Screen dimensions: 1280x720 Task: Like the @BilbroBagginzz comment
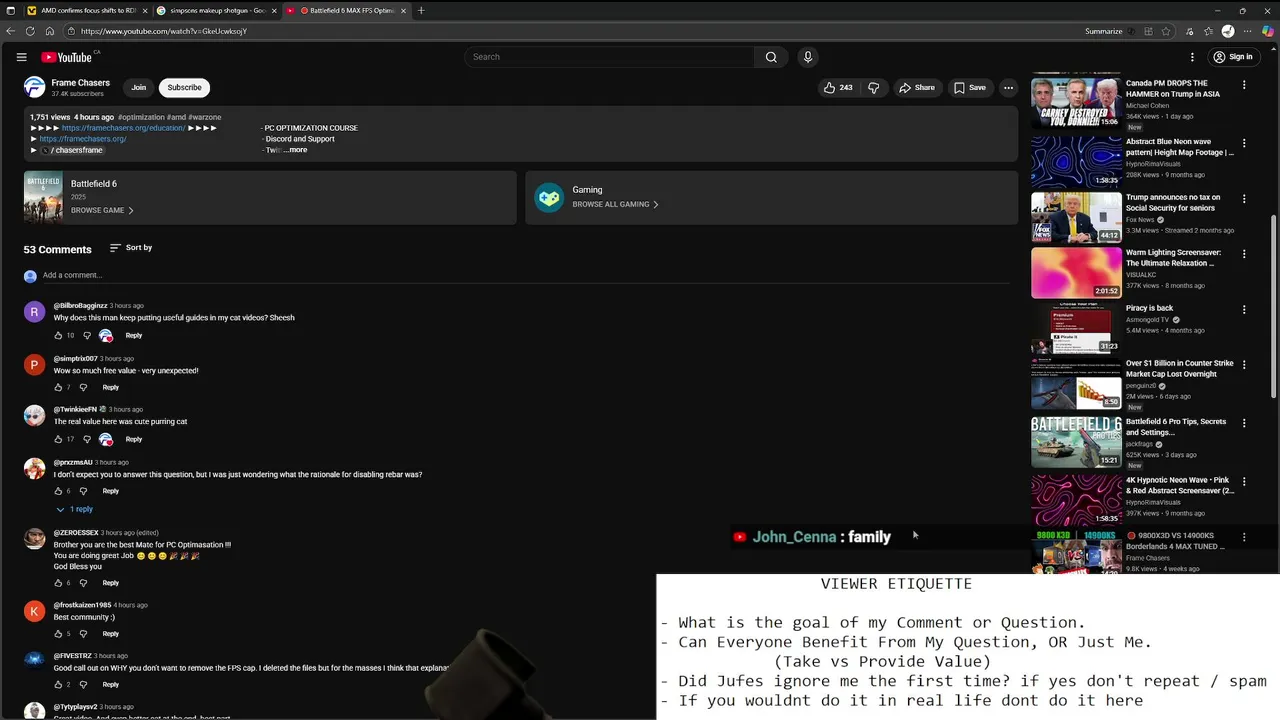click(x=58, y=335)
